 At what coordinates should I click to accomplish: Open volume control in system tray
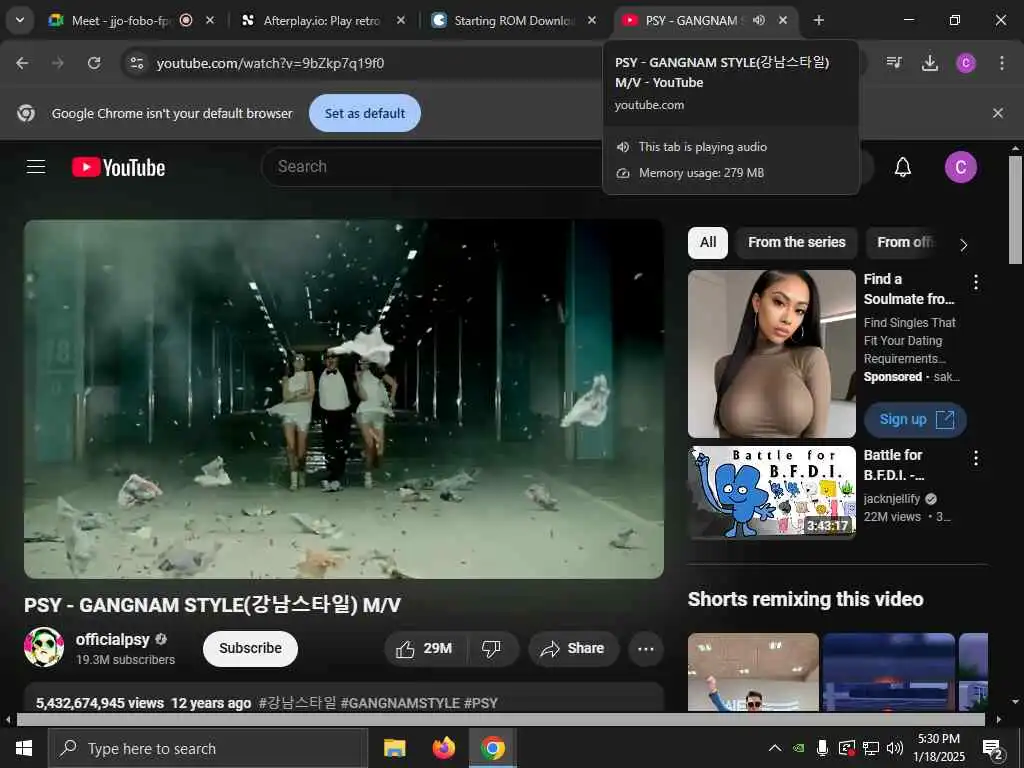tap(895, 748)
